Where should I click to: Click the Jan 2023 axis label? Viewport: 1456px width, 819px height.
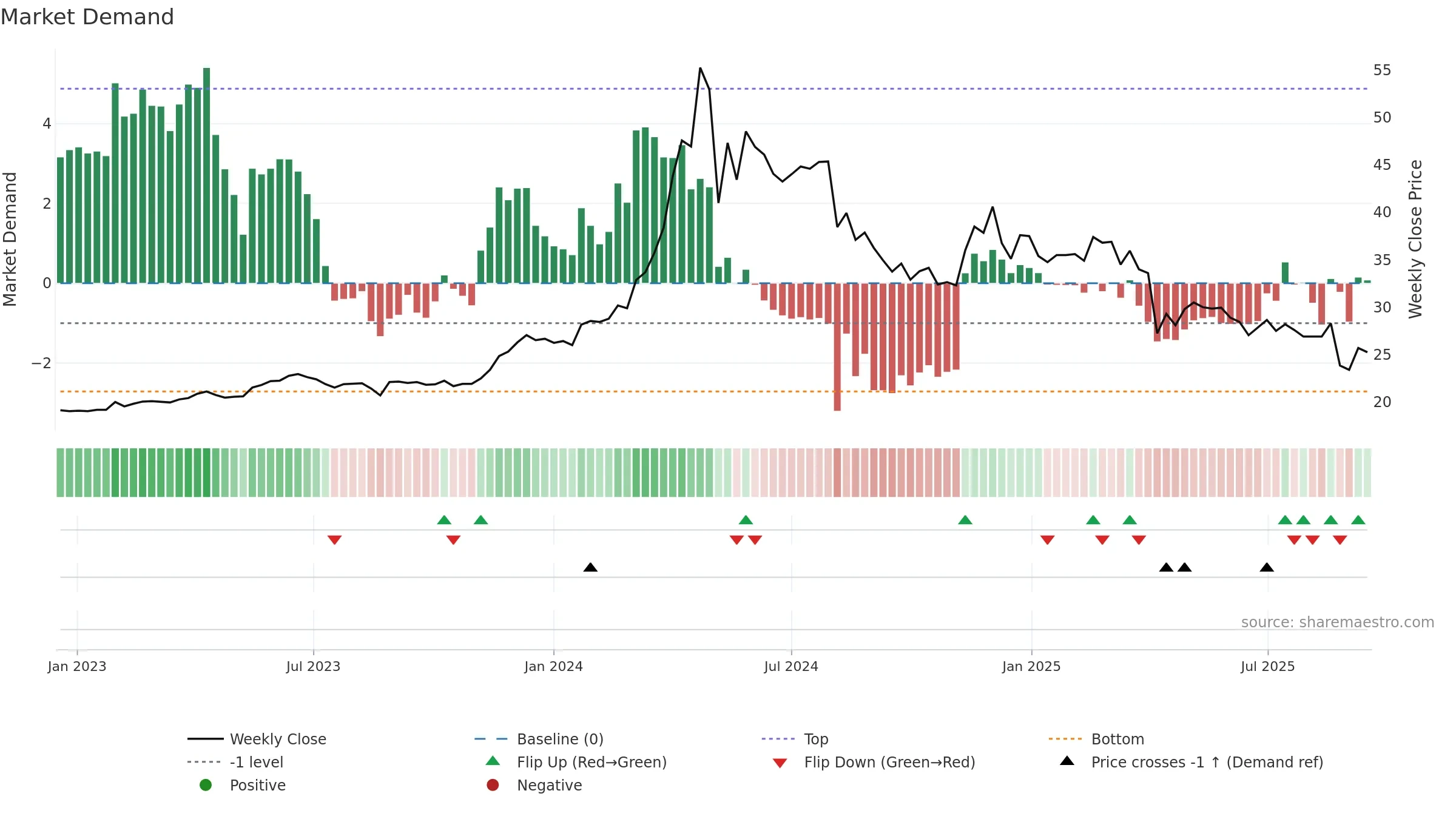77,666
